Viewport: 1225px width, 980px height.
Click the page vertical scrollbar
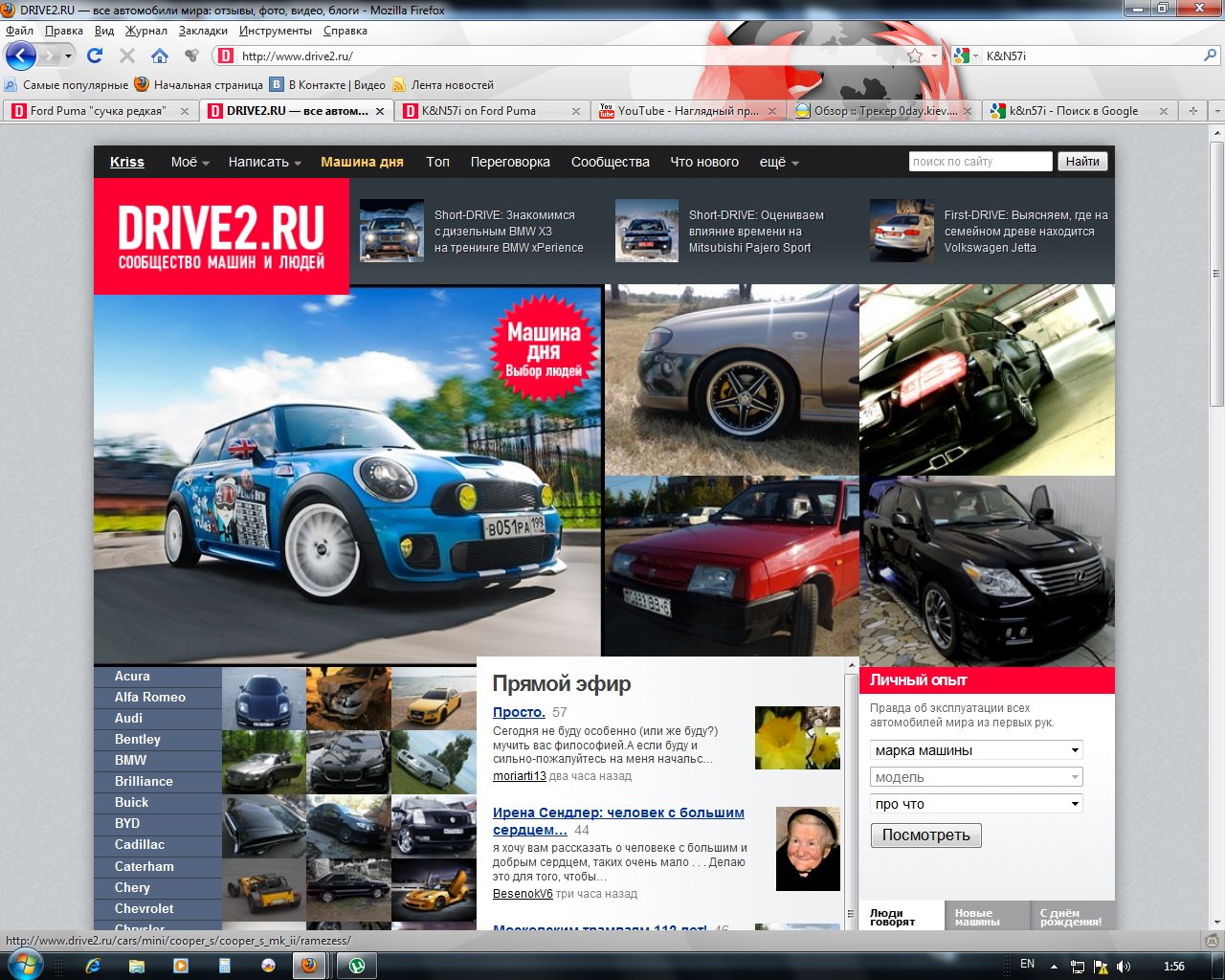click(x=1216, y=276)
